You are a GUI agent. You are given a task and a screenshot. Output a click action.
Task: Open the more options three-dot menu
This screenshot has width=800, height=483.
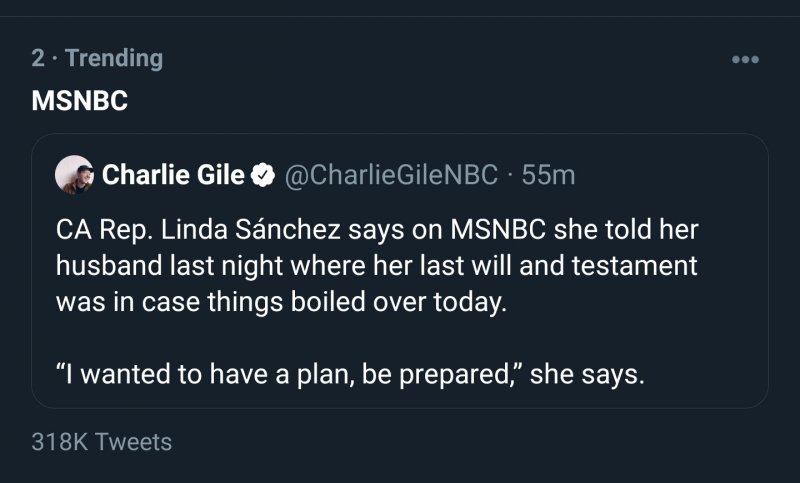[x=745, y=60]
